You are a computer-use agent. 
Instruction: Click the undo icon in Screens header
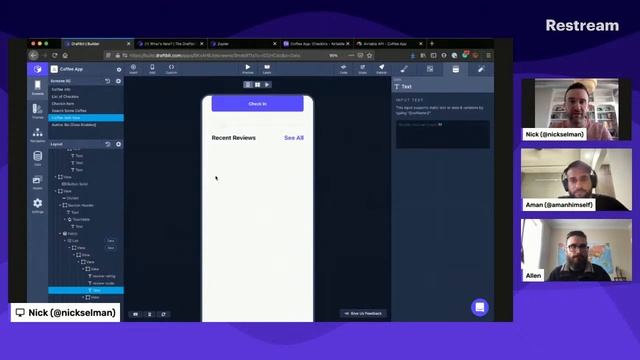click(108, 81)
